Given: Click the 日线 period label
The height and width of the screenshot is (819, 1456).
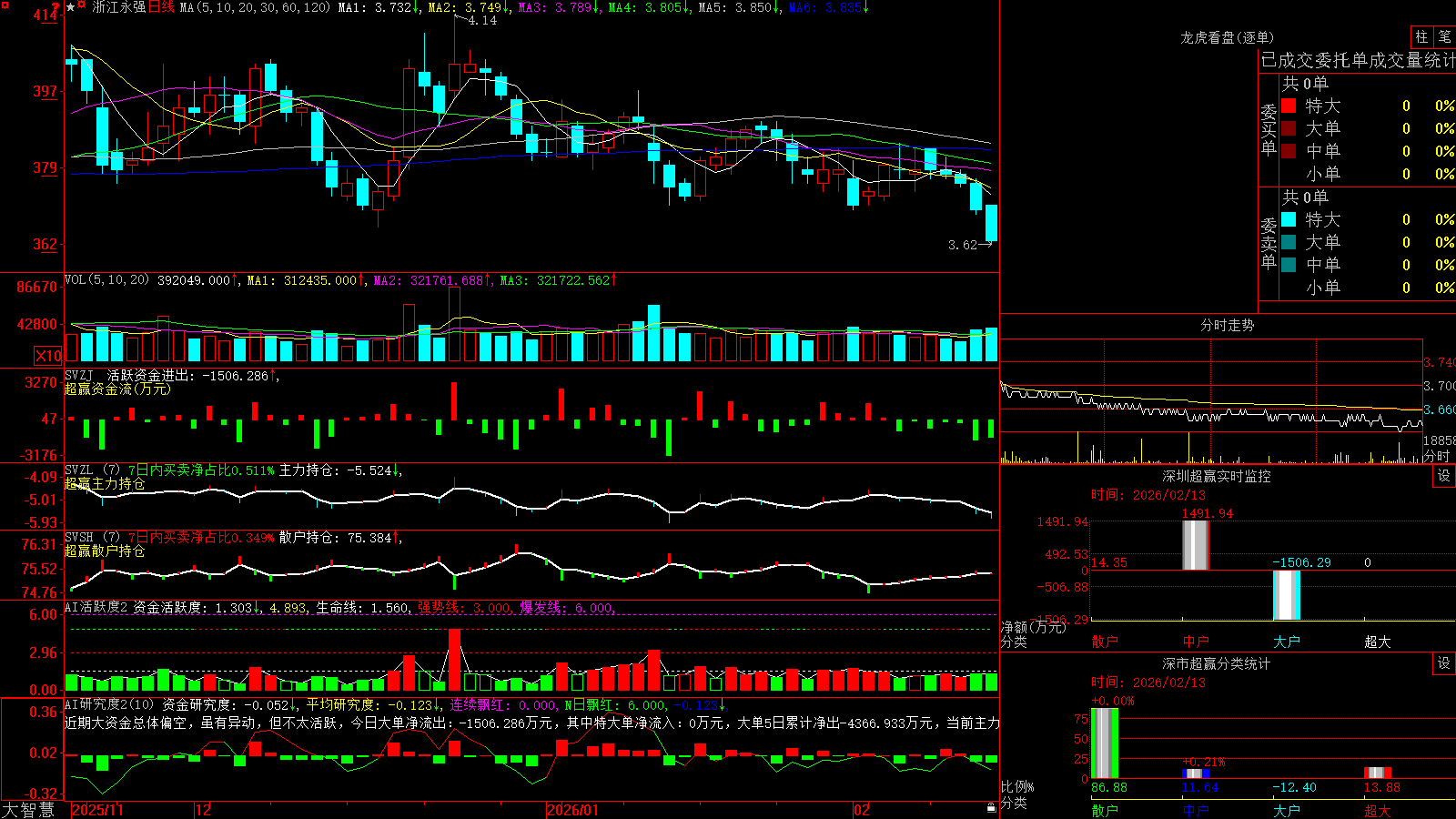Looking at the screenshot, I should pyautogui.click(x=161, y=7).
